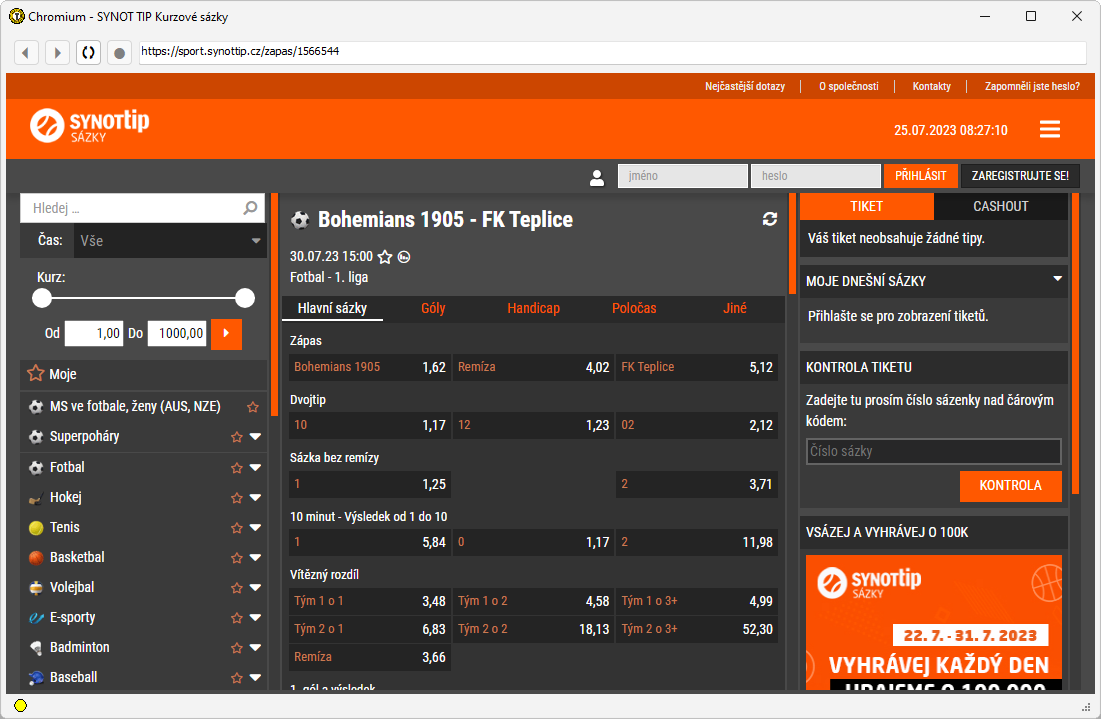The image size is (1101, 719).
Task: Click the browser forward arrow
Action: click(x=58, y=52)
